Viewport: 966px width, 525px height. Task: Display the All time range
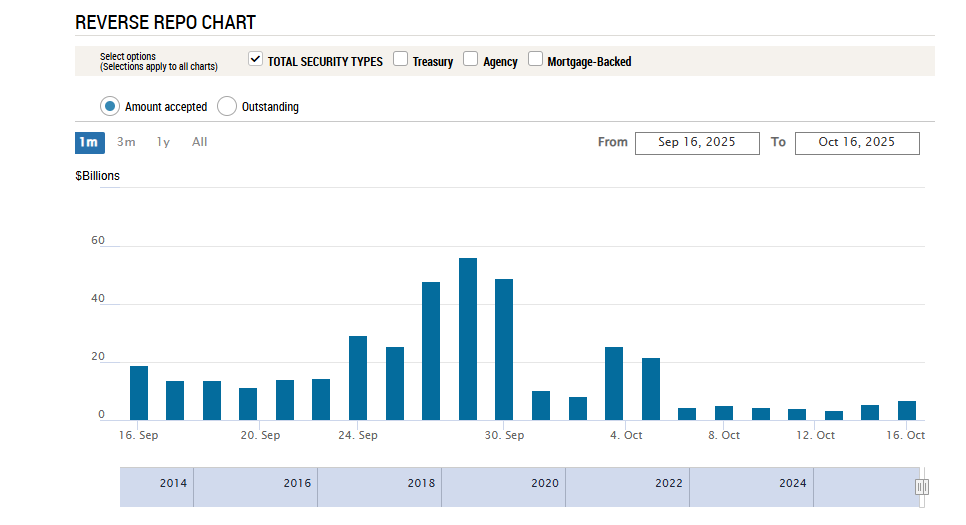pos(200,142)
